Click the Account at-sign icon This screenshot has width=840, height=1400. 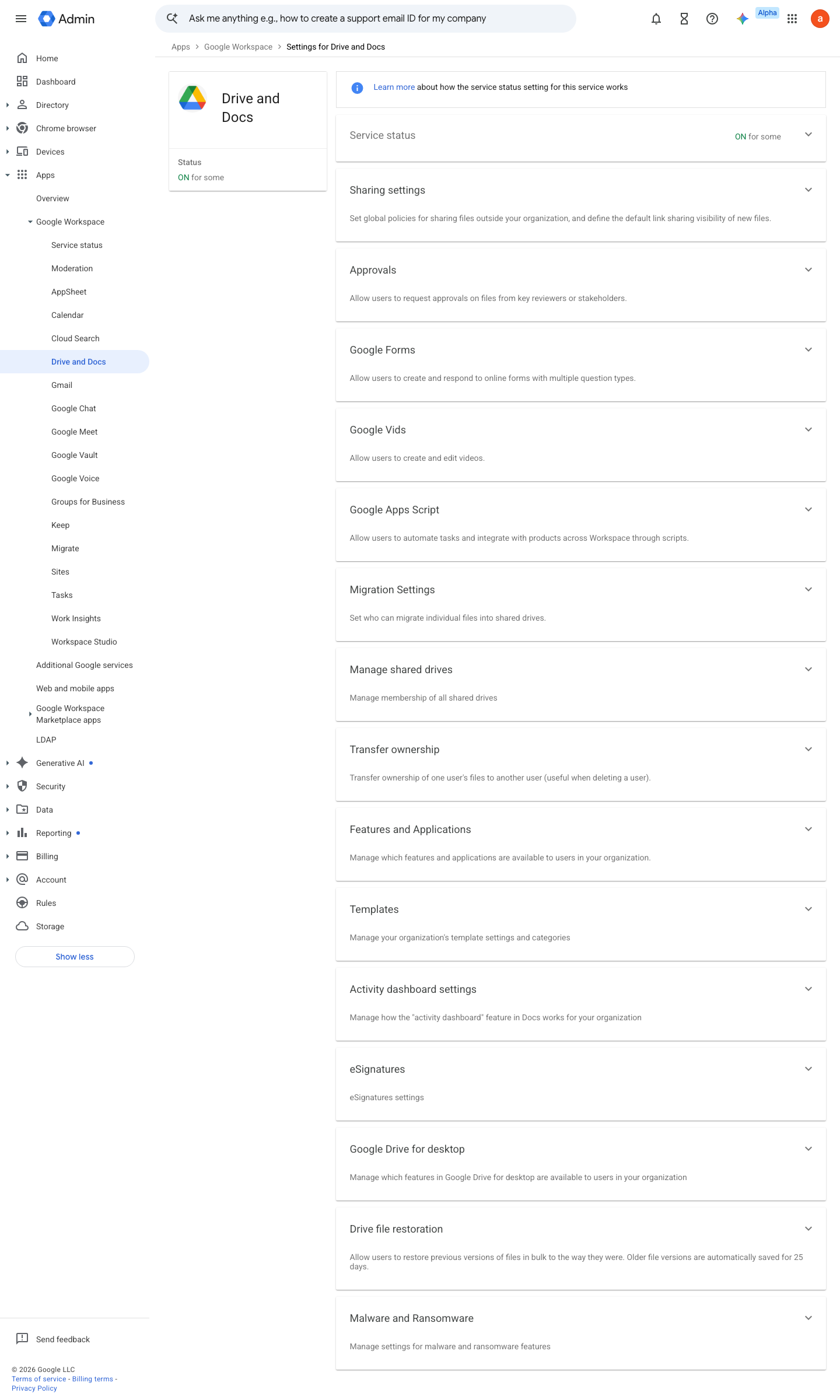coord(22,880)
